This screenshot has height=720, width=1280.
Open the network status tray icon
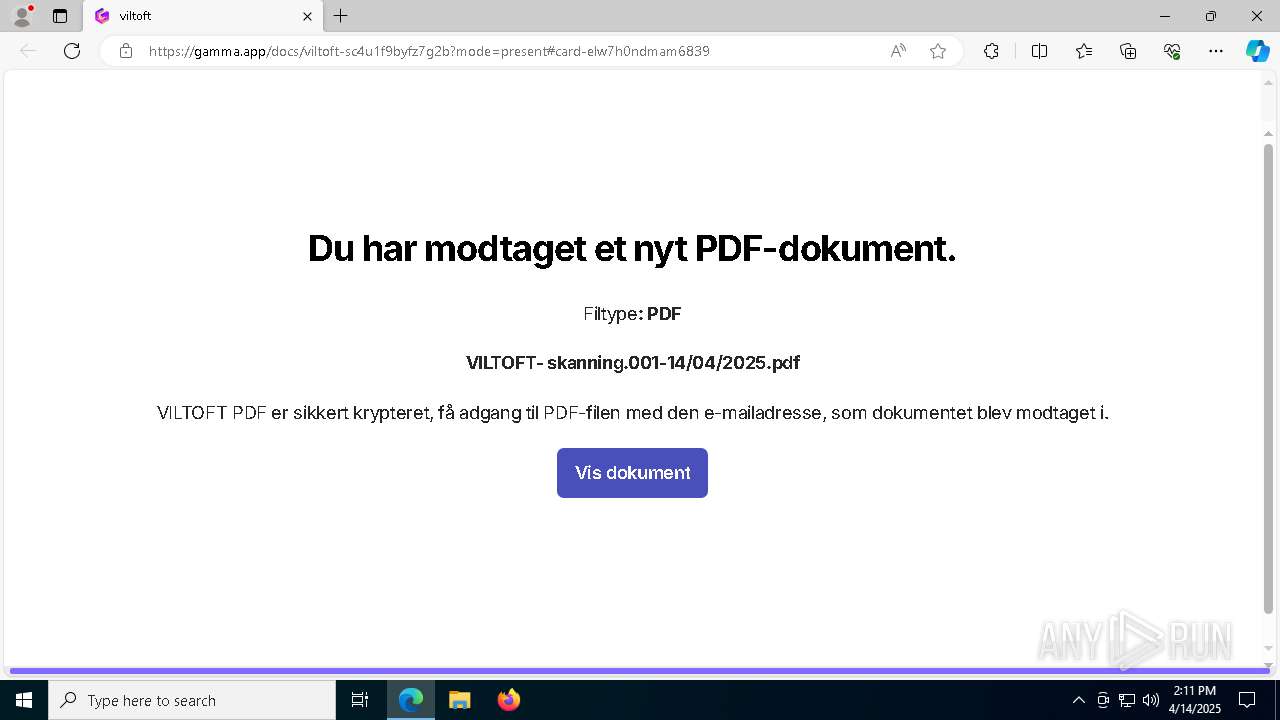coord(1127,700)
